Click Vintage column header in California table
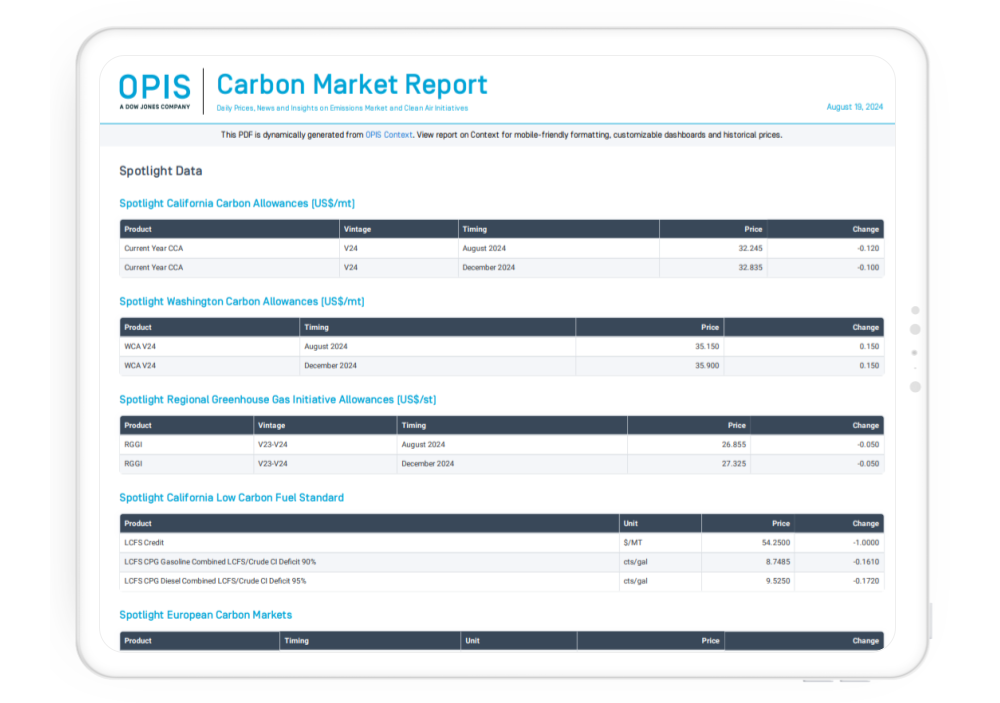Screen dimensions: 1000x703 click(357, 229)
